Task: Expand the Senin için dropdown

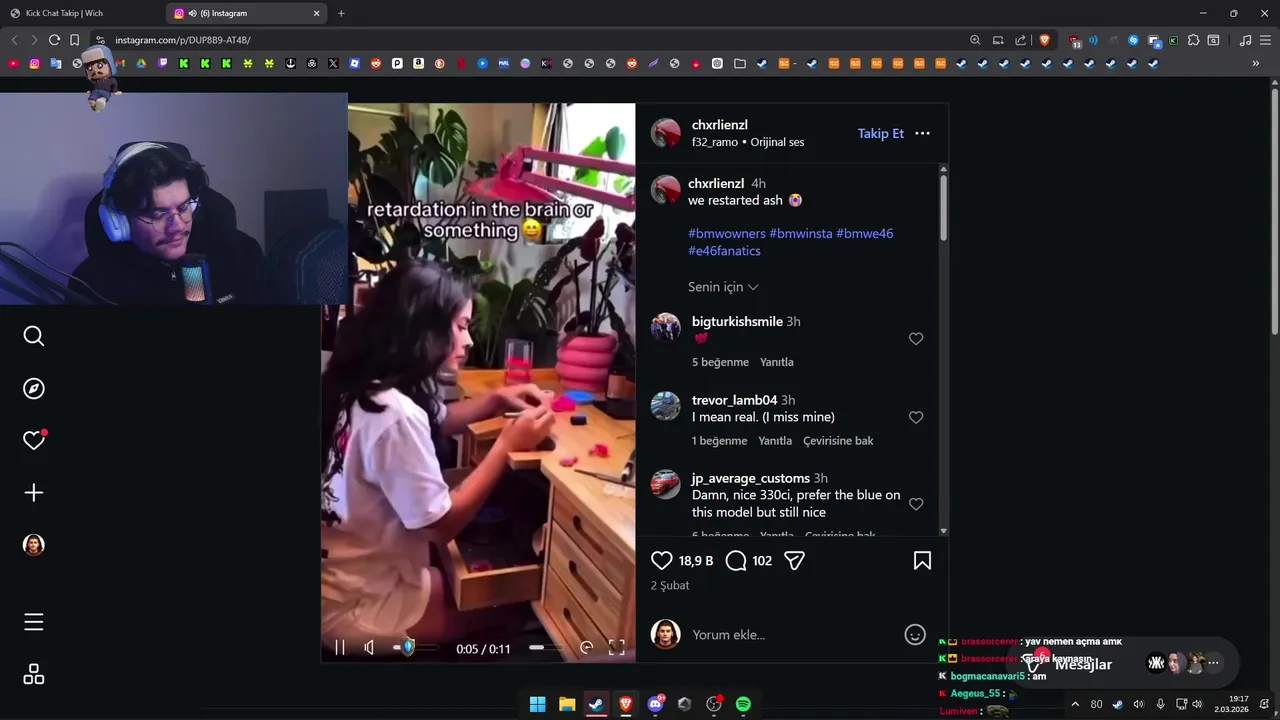Action: [723, 287]
